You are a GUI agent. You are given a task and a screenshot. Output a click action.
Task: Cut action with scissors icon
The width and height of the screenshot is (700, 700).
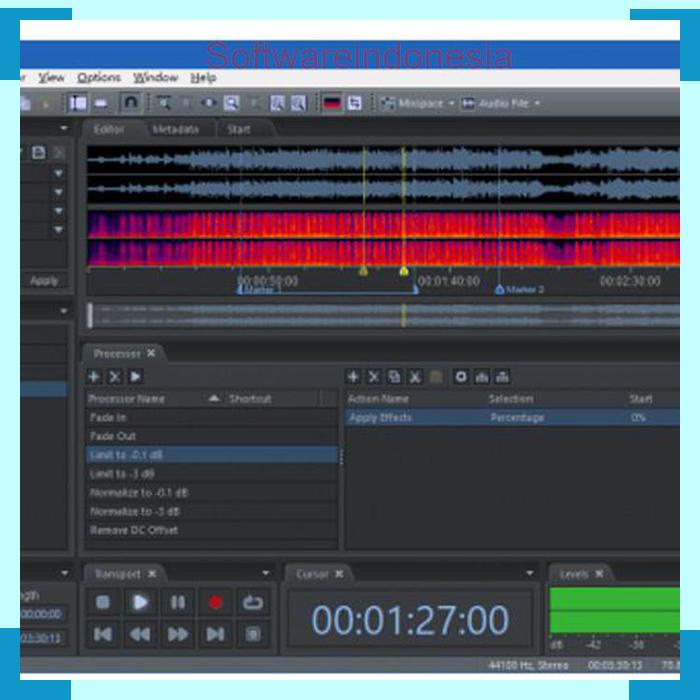tap(415, 377)
